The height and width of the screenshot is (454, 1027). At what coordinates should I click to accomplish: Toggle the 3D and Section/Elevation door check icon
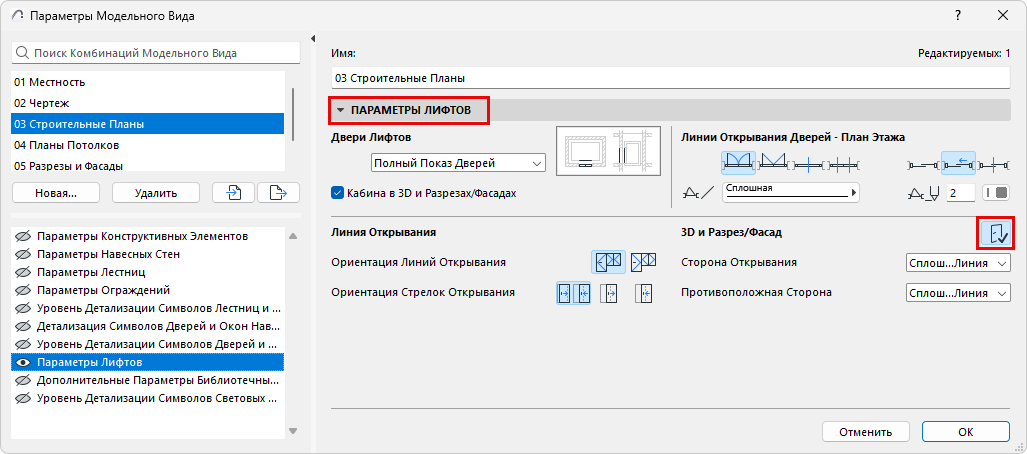click(996, 233)
